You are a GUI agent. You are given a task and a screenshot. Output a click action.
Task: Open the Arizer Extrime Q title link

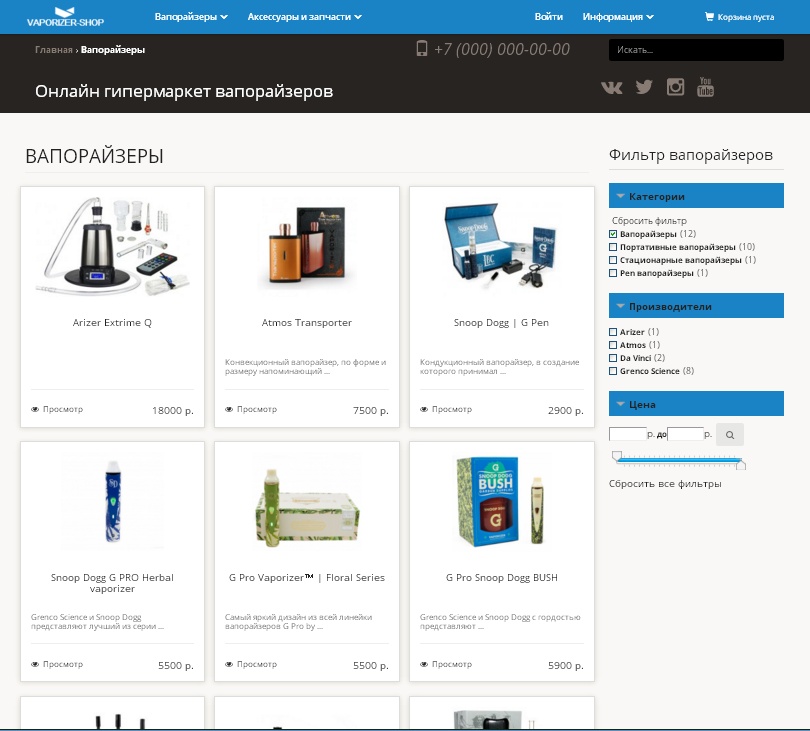click(112, 322)
